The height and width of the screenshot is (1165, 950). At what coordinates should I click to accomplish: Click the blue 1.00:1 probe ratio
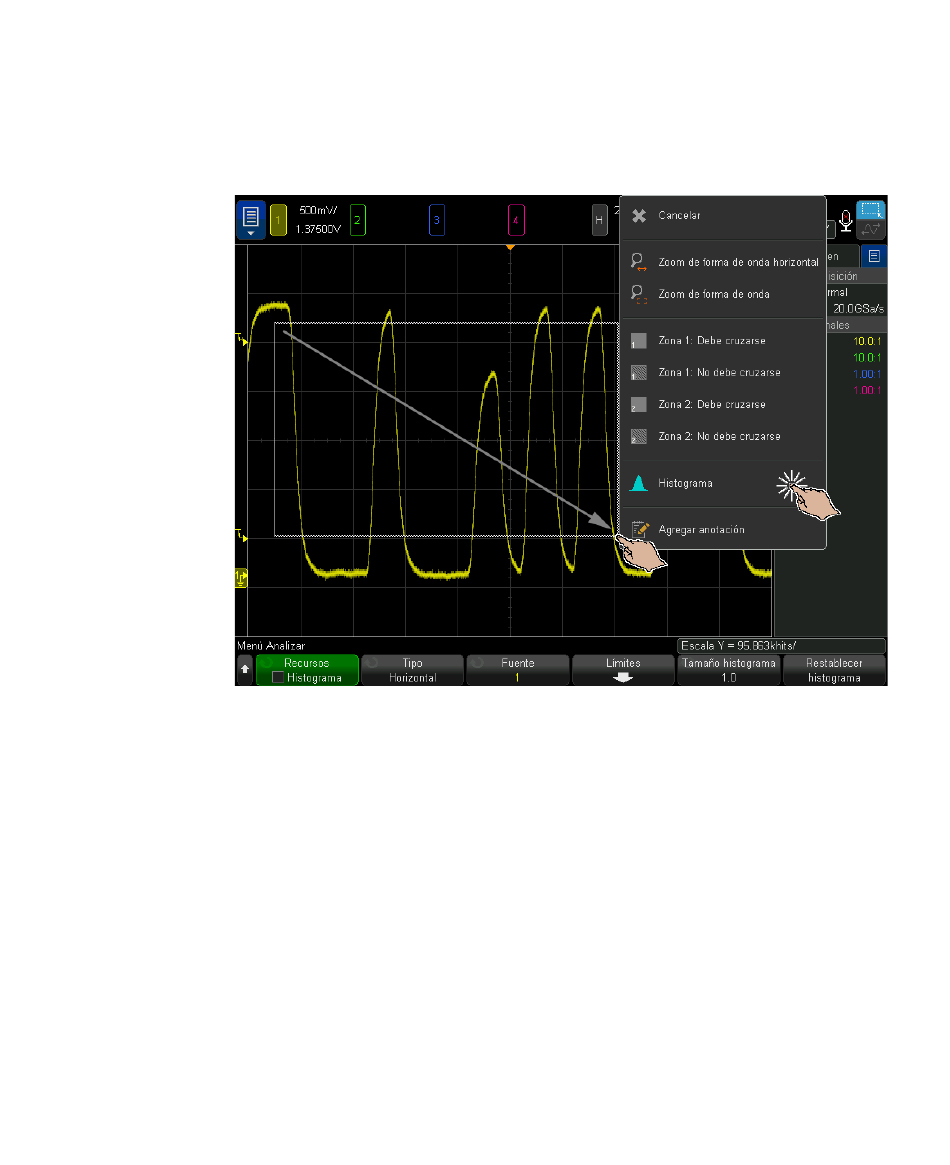(x=867, y=374)
